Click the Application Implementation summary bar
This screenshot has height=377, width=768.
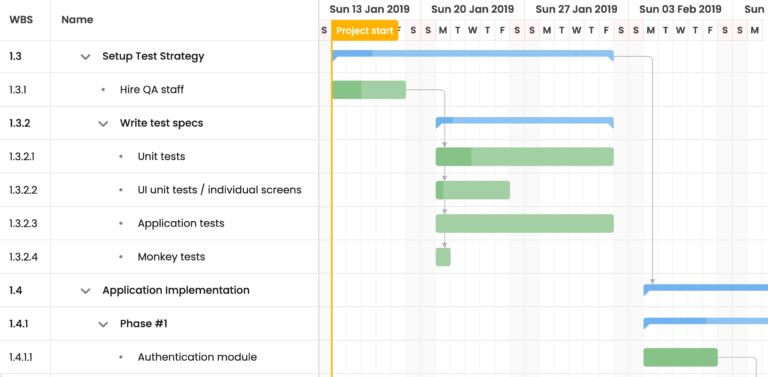(x=706, y=287)
